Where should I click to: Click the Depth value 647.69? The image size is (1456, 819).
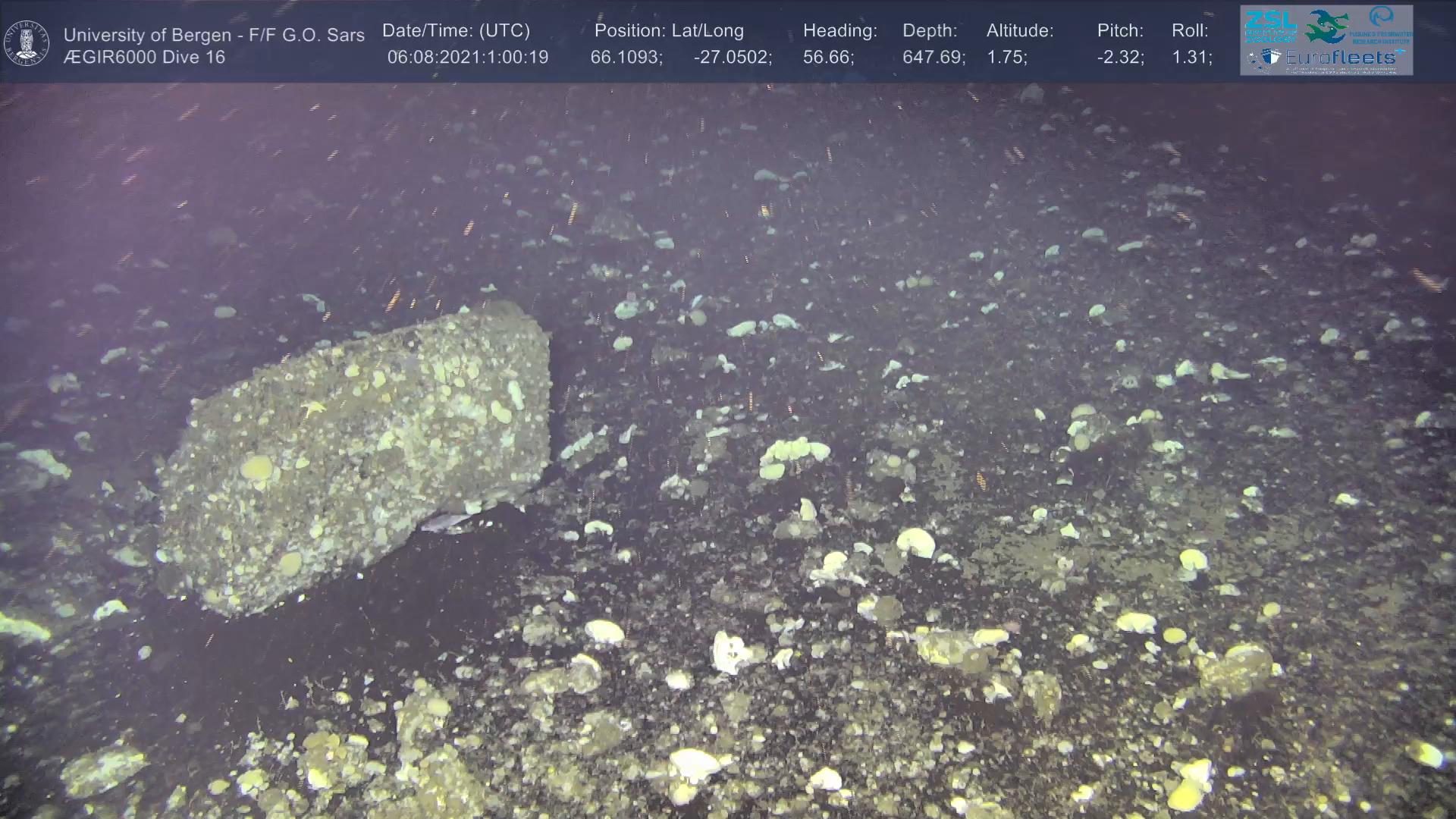coord(934,58)
